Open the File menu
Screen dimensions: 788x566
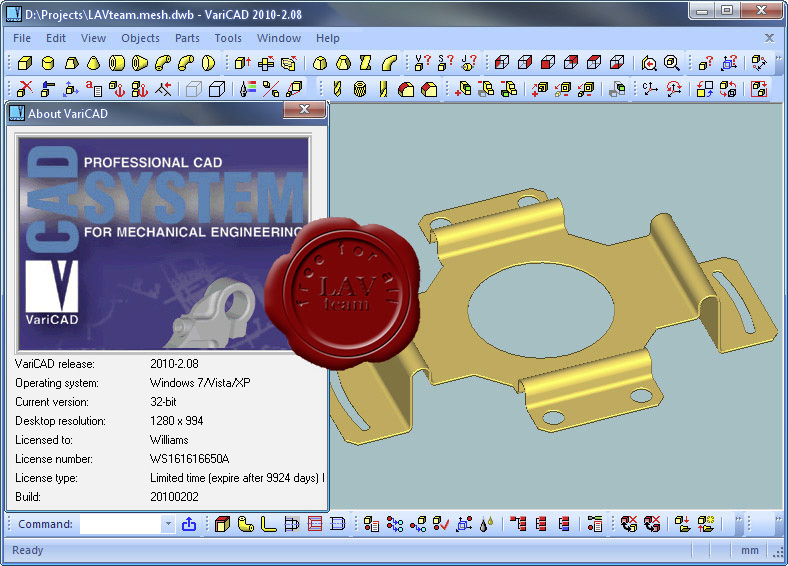pyautogui.click(x=22, y=38)
